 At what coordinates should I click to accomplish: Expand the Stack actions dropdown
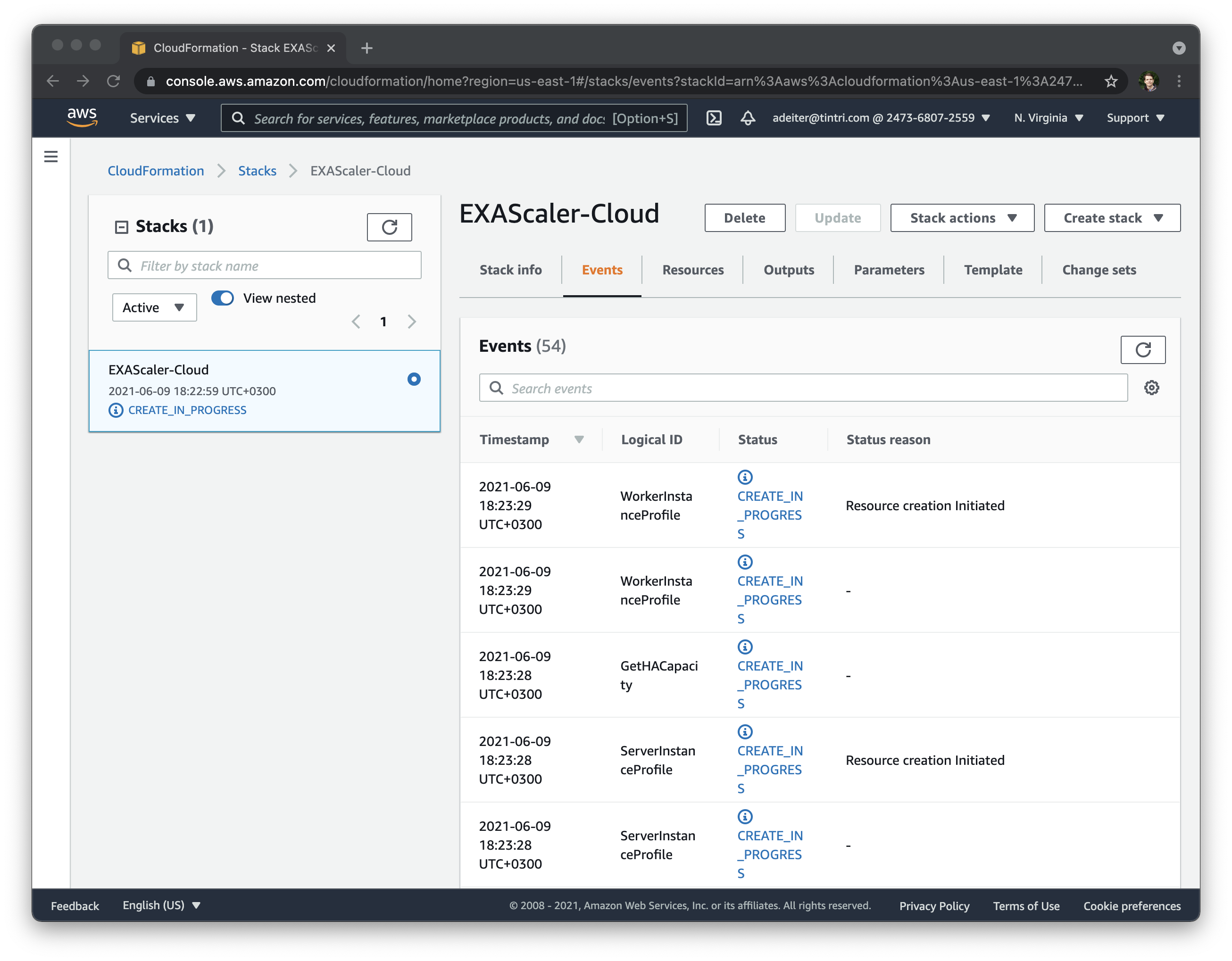tap(962, 218)
